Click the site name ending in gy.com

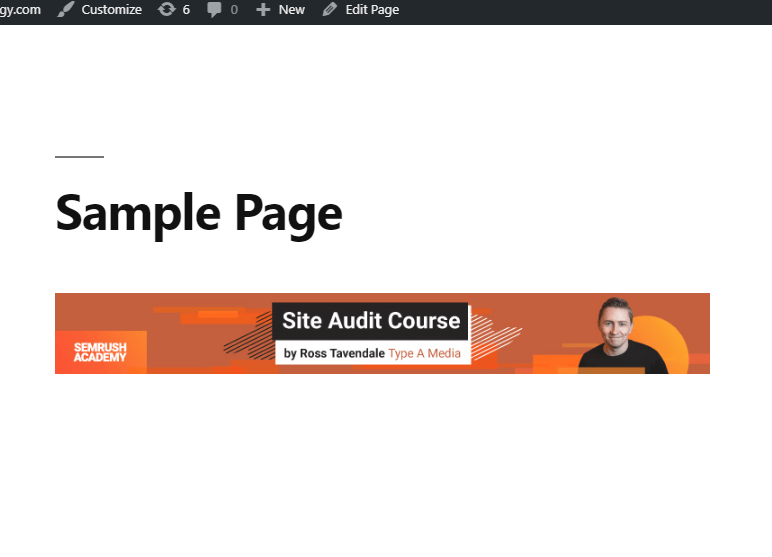(20, 10)
